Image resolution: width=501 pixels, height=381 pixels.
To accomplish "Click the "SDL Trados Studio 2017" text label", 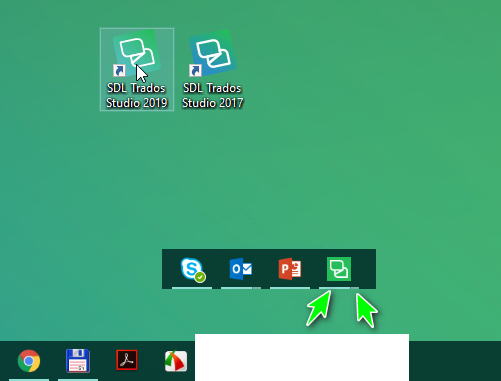I will pos(213,96).
